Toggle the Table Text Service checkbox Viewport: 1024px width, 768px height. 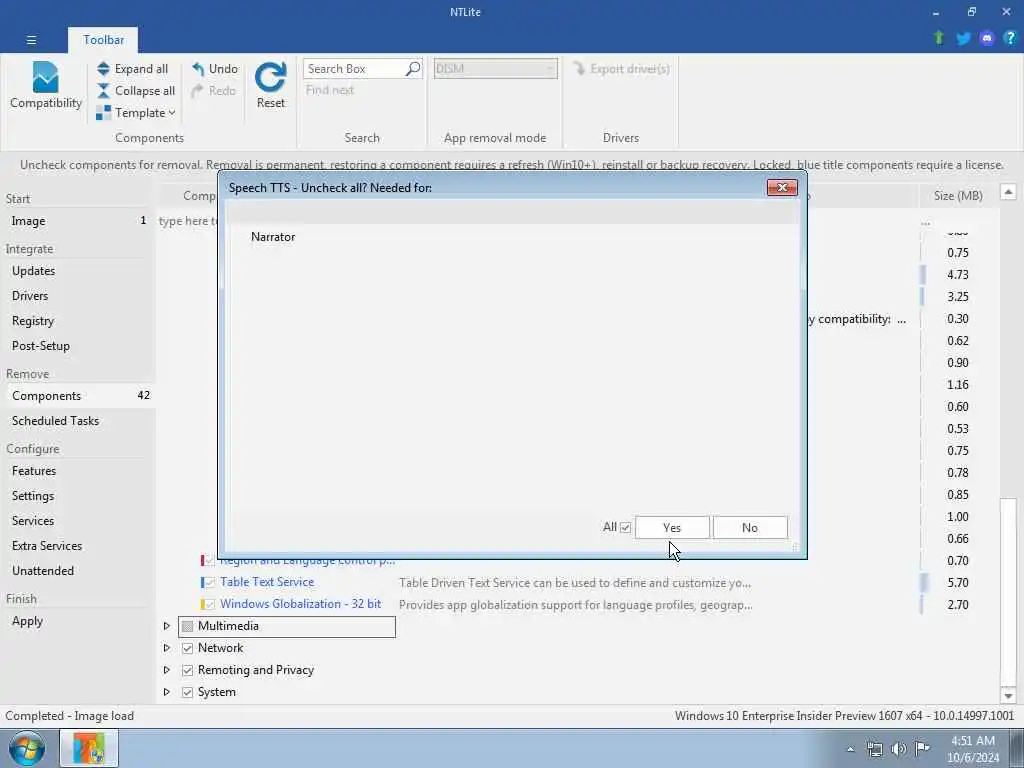pos(209,583)
